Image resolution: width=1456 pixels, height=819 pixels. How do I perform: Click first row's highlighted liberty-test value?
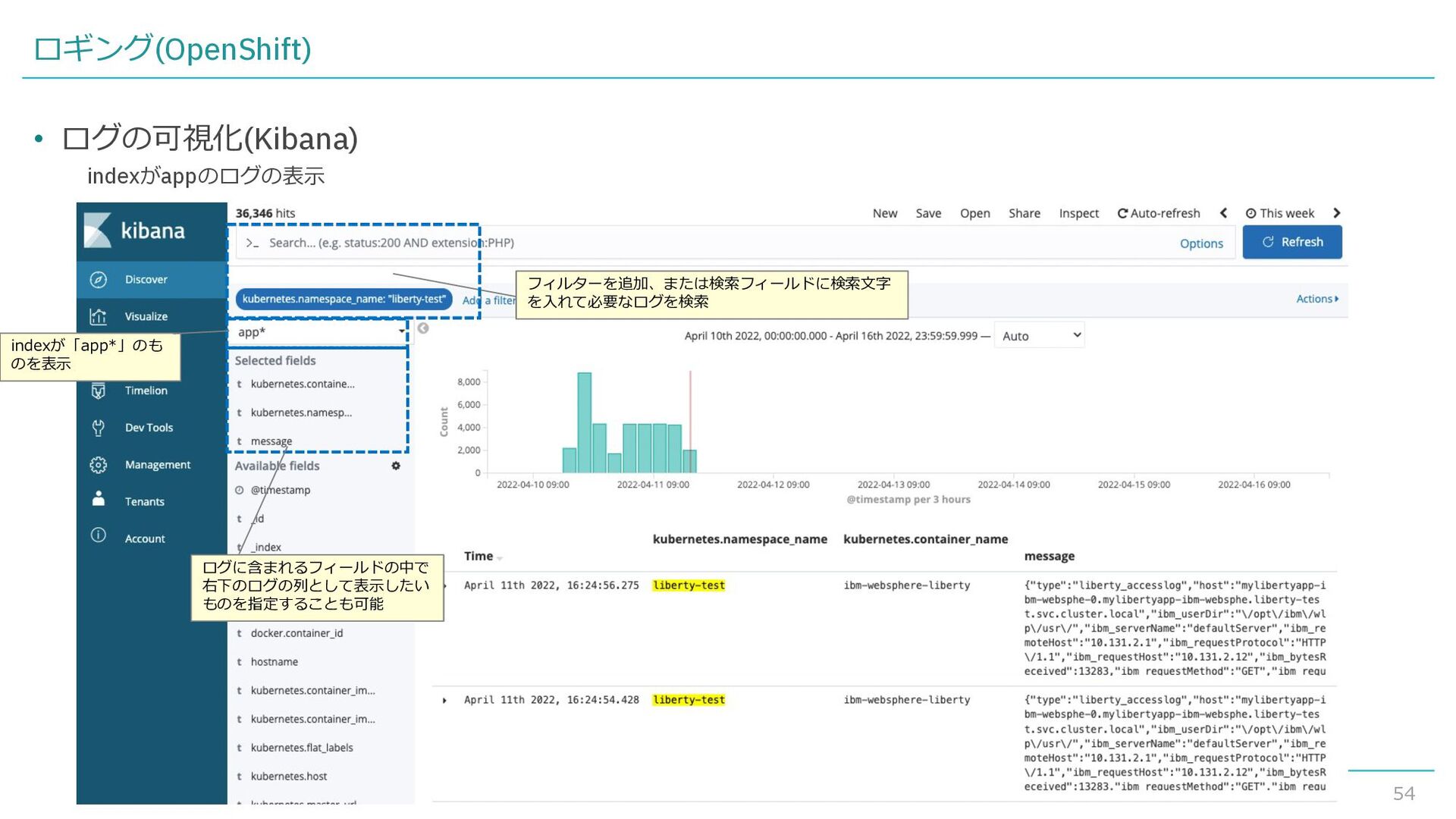point(689,585)
